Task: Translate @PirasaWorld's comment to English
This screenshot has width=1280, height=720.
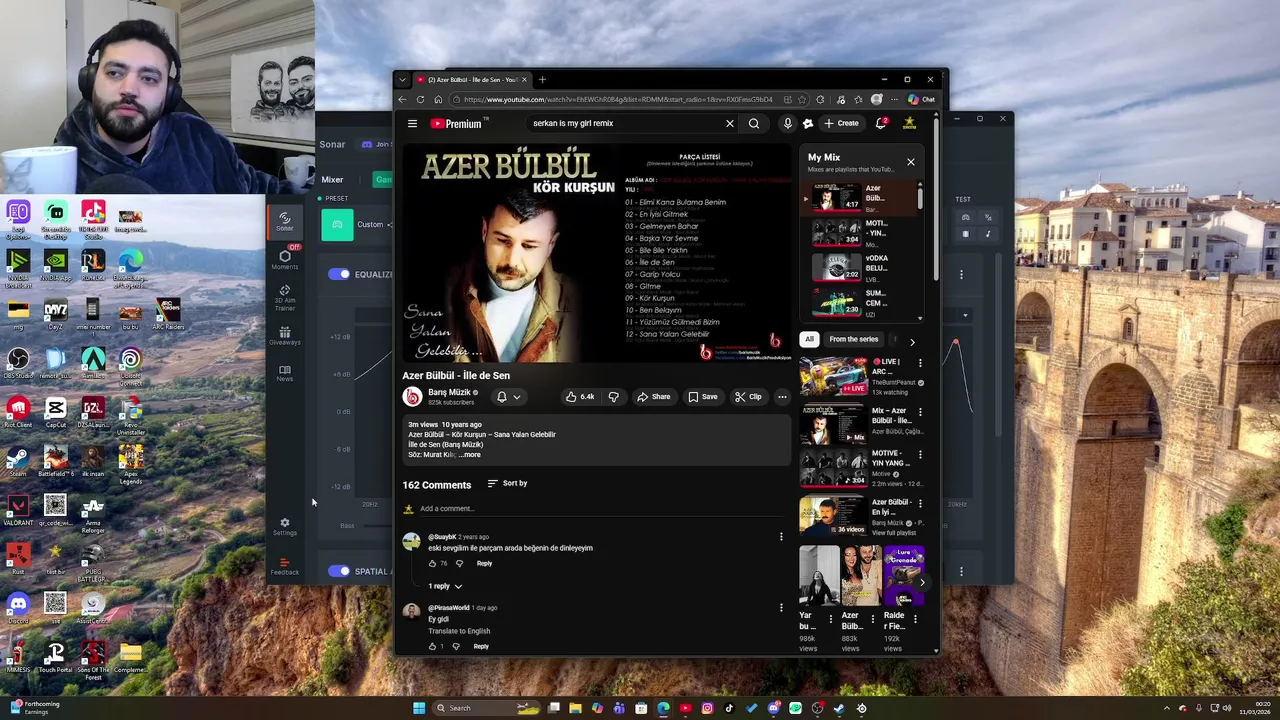Action: pos(459,631)
